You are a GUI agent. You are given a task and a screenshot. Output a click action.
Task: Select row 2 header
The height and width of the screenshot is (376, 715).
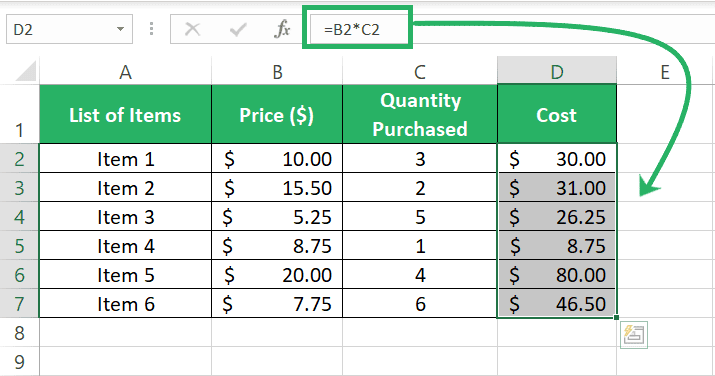click(19, 159)
